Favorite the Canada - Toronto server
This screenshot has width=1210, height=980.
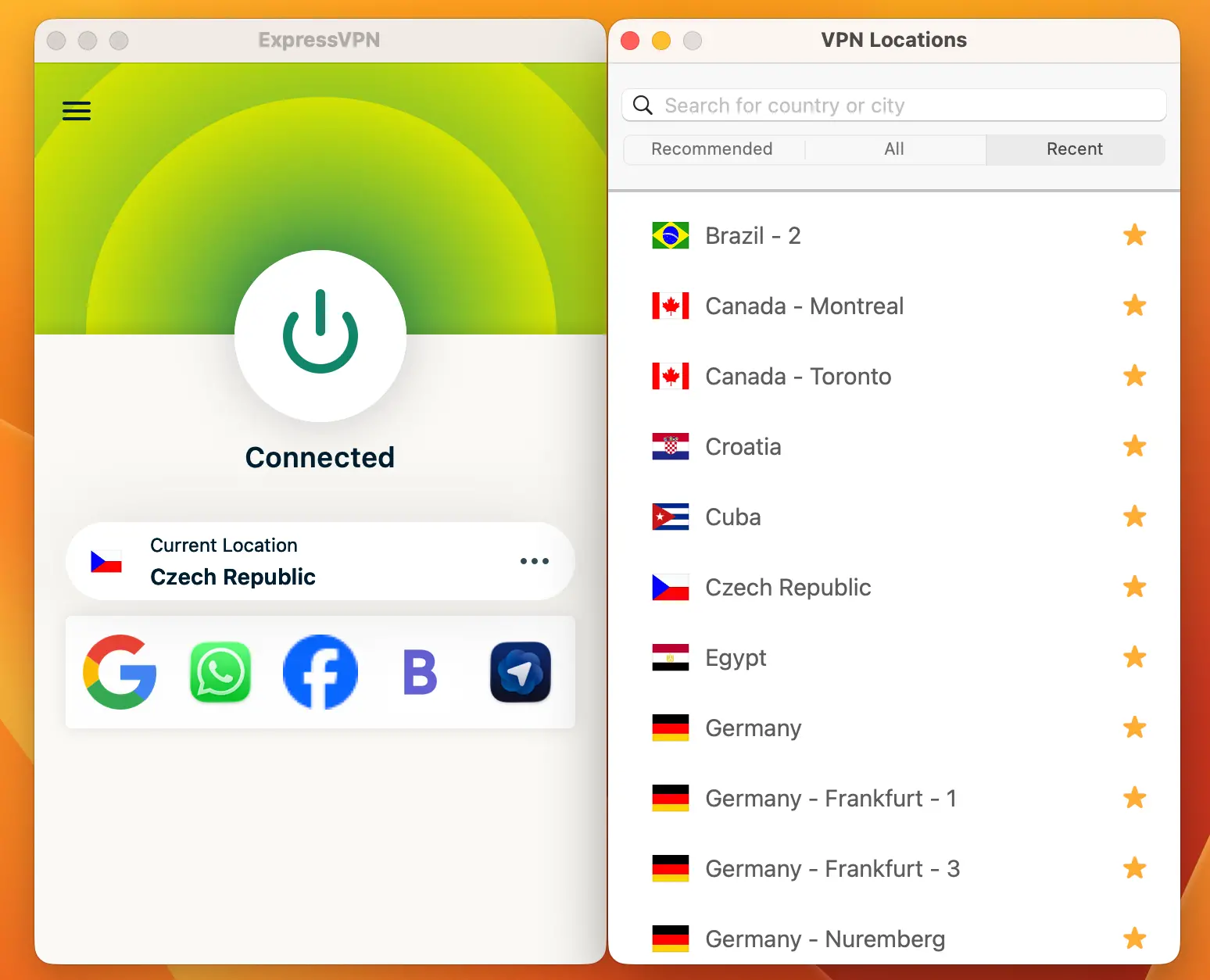pyautogui.click(x=1134, y=376)
